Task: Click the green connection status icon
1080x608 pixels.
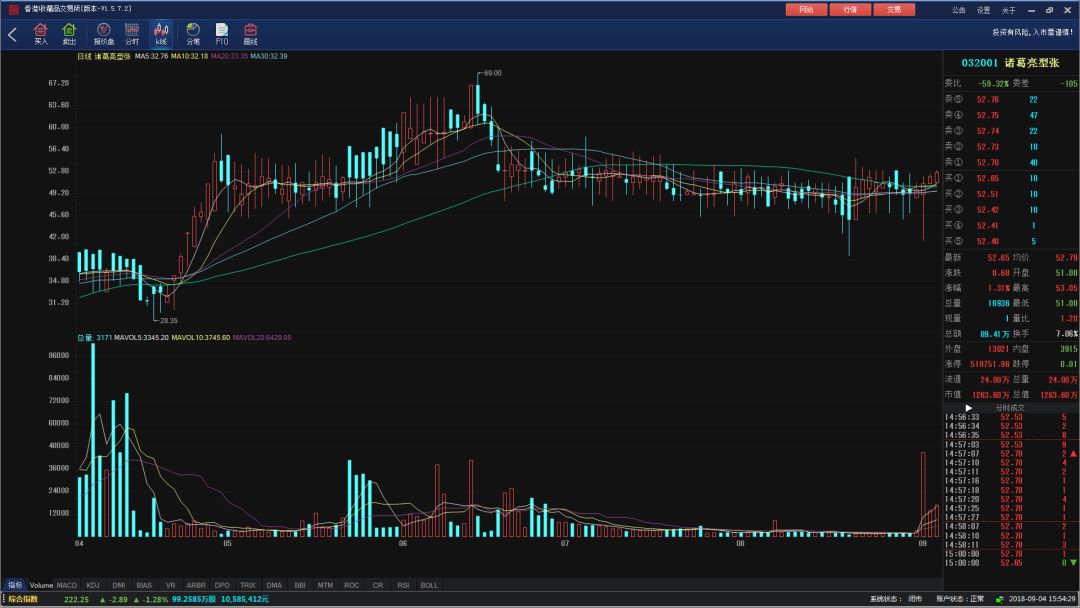Action: (999, 600)
